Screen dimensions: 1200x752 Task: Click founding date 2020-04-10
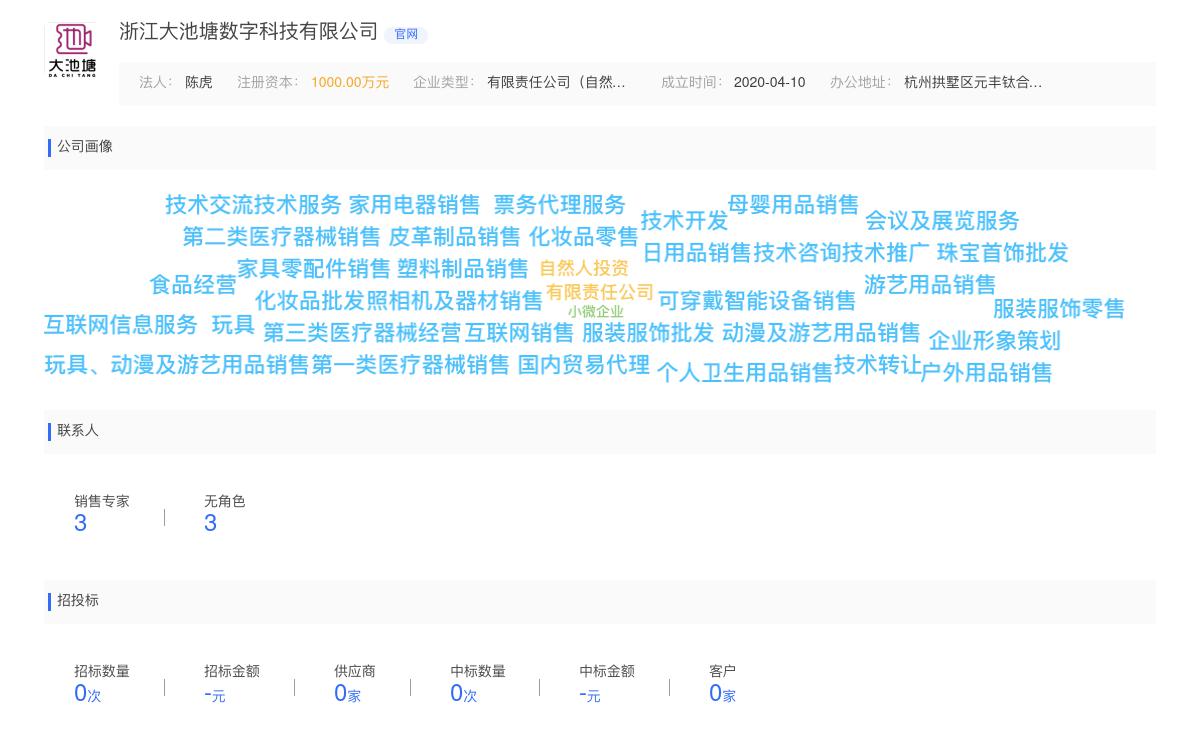pyautogui.click(x=769, y=83)
